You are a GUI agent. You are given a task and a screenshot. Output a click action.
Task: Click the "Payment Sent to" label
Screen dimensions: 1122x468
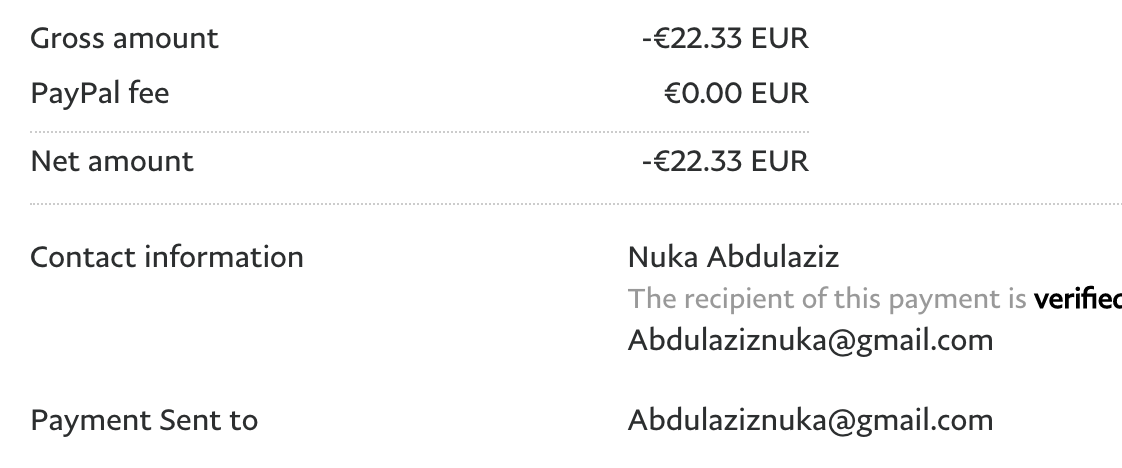[144, 420]
